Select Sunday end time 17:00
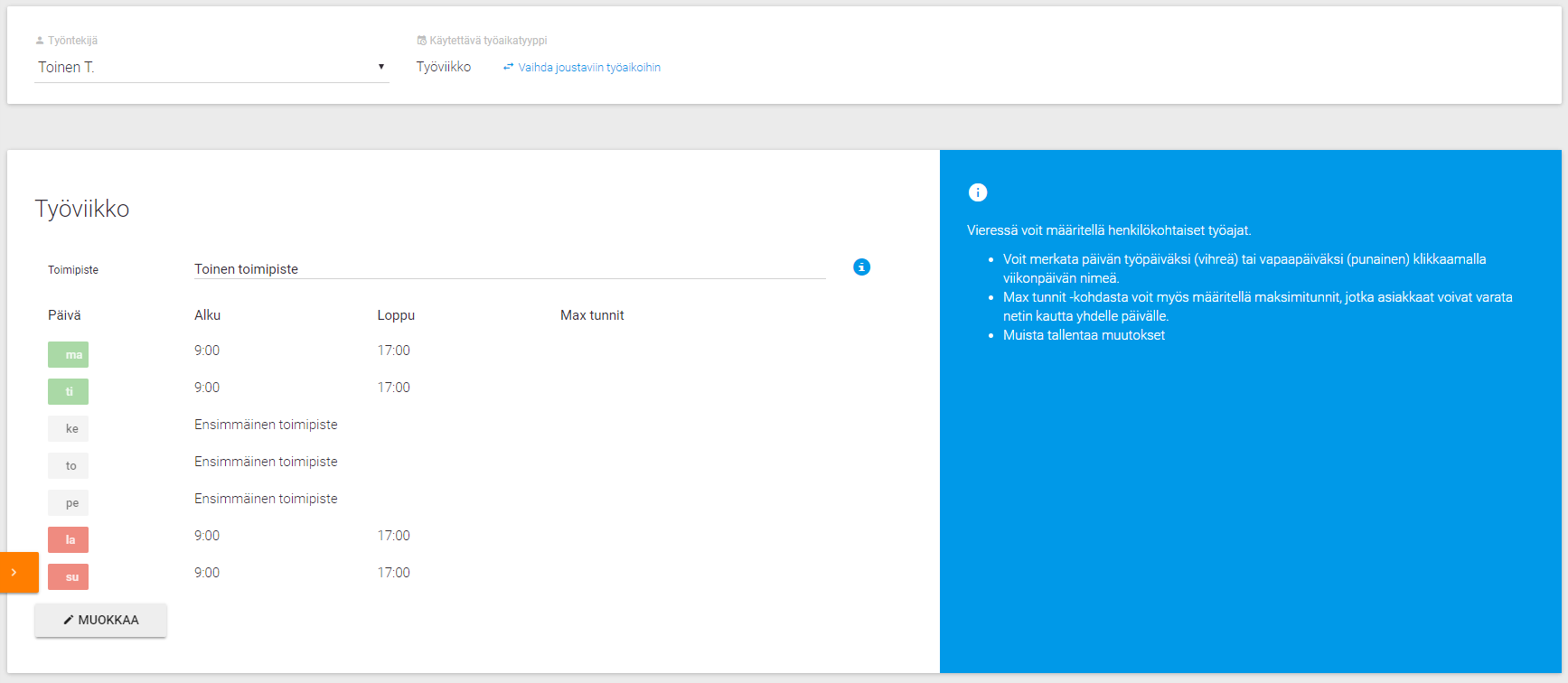1568x683 pixels. coord(394,573)
